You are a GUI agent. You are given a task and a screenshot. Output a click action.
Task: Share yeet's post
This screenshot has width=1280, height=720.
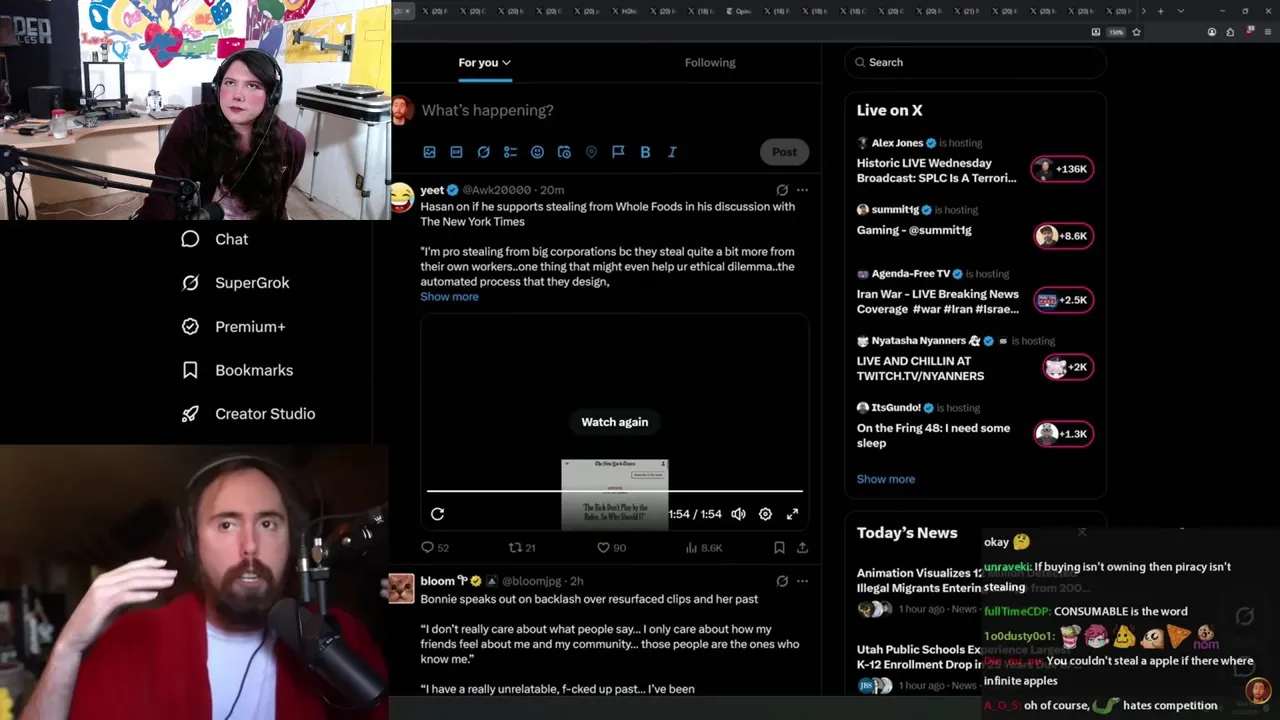(802, 548)
